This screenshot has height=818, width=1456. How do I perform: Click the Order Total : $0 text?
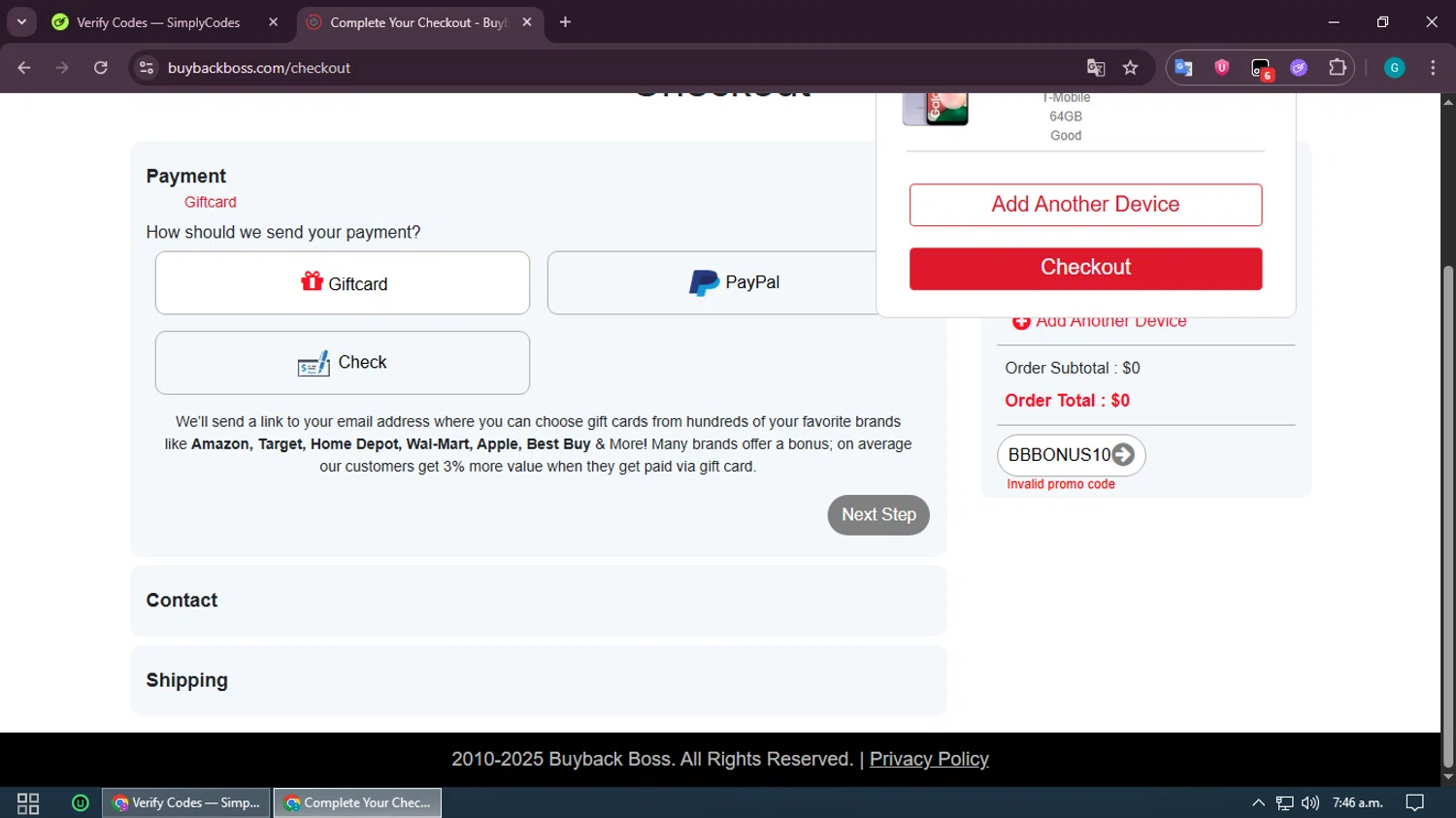tap(1067, 401)
